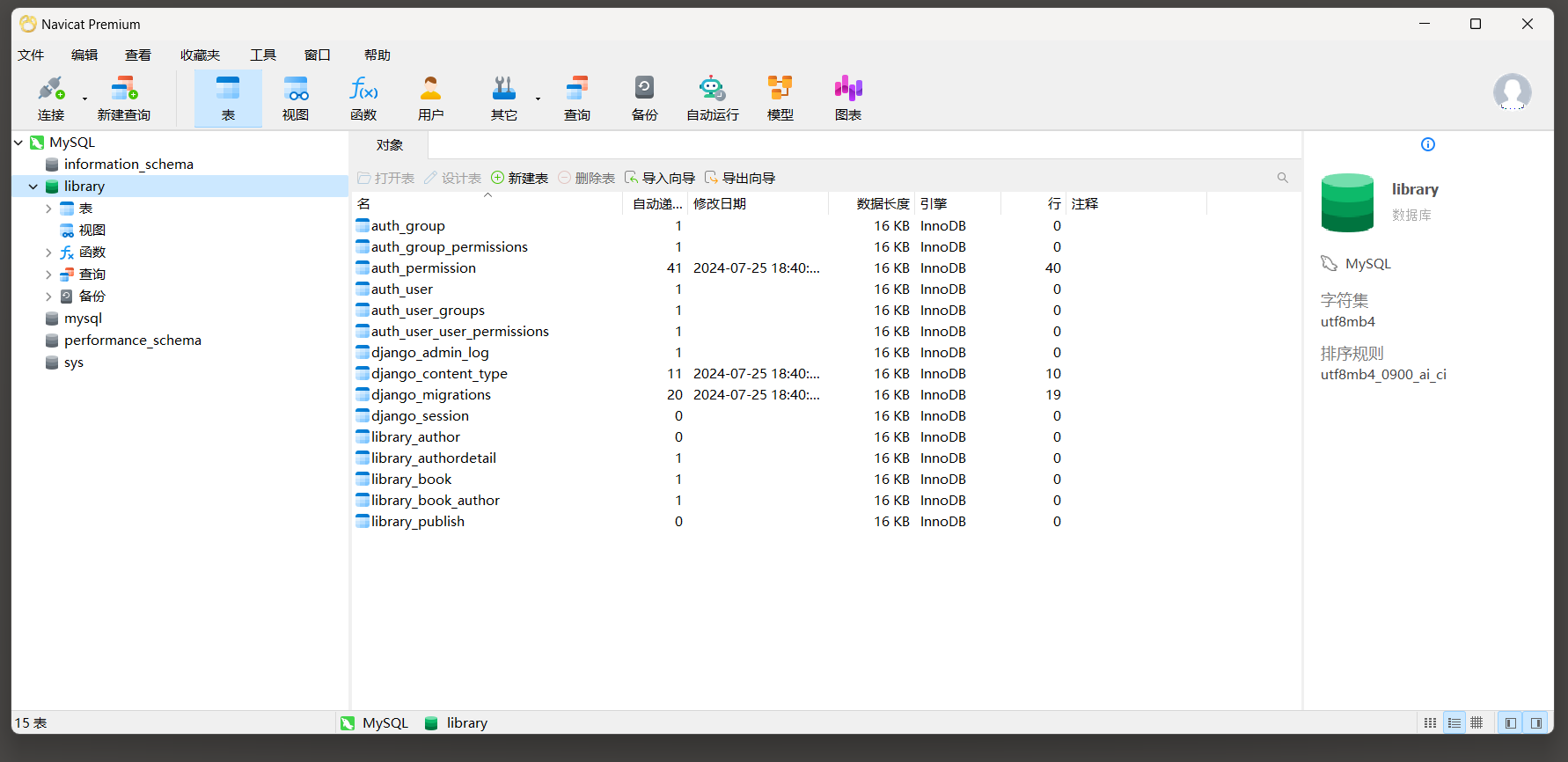
Task: Click the user avatar icon
Action: coord(1512,92)
